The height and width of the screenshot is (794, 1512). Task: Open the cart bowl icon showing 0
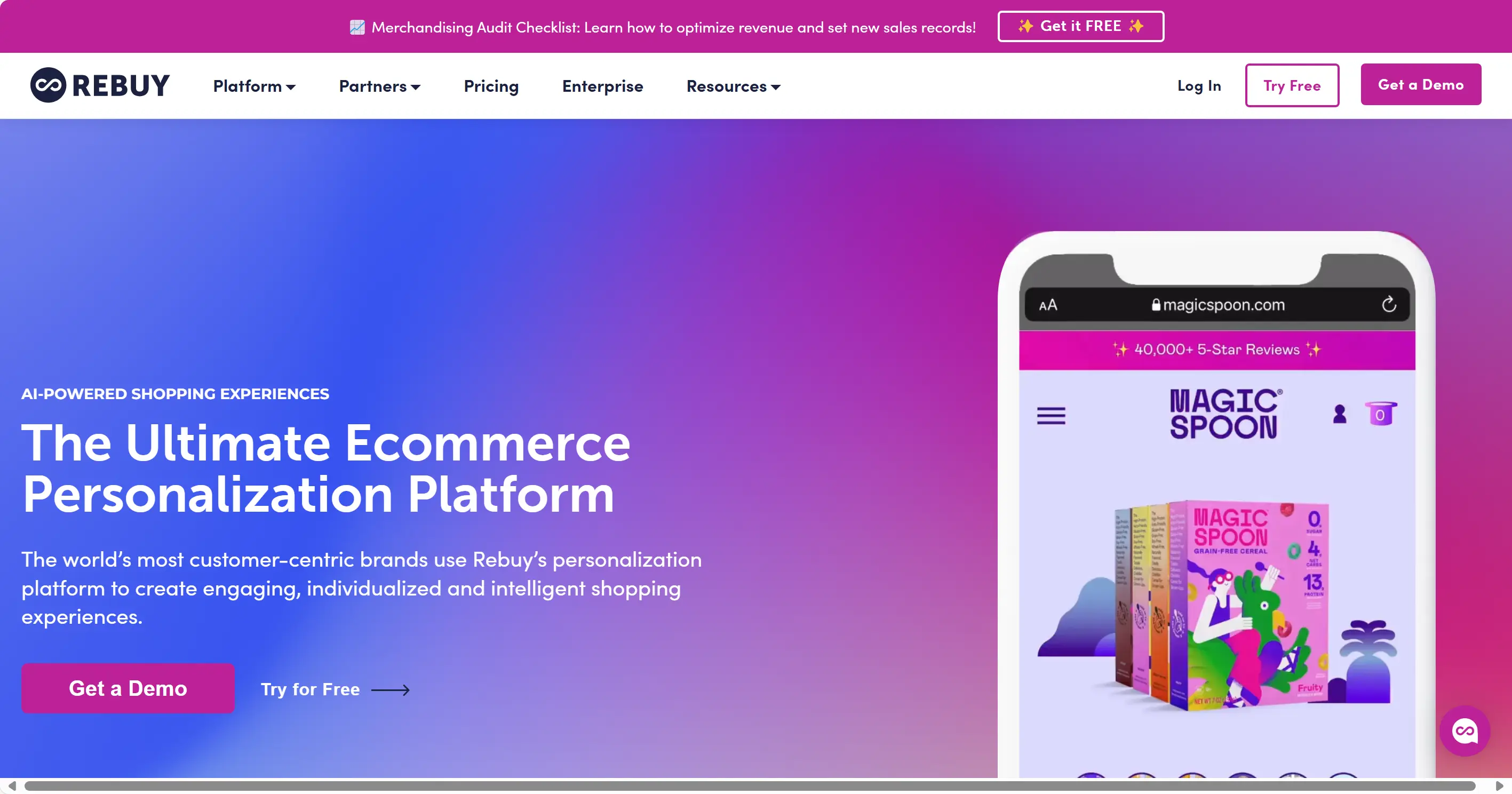(1381, 414)
